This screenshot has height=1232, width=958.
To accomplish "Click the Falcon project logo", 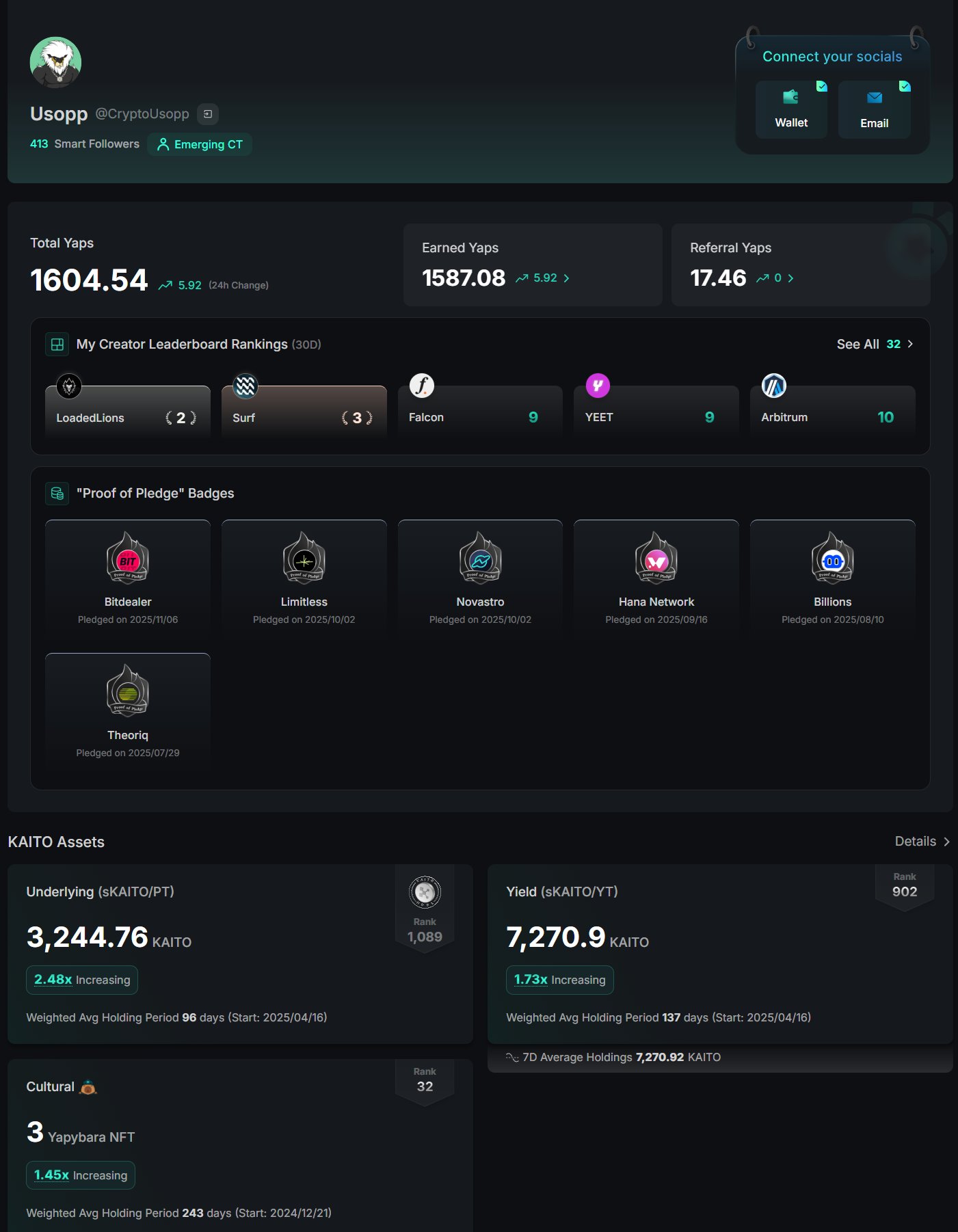I will pyautogui.click(x=422, y=386).
